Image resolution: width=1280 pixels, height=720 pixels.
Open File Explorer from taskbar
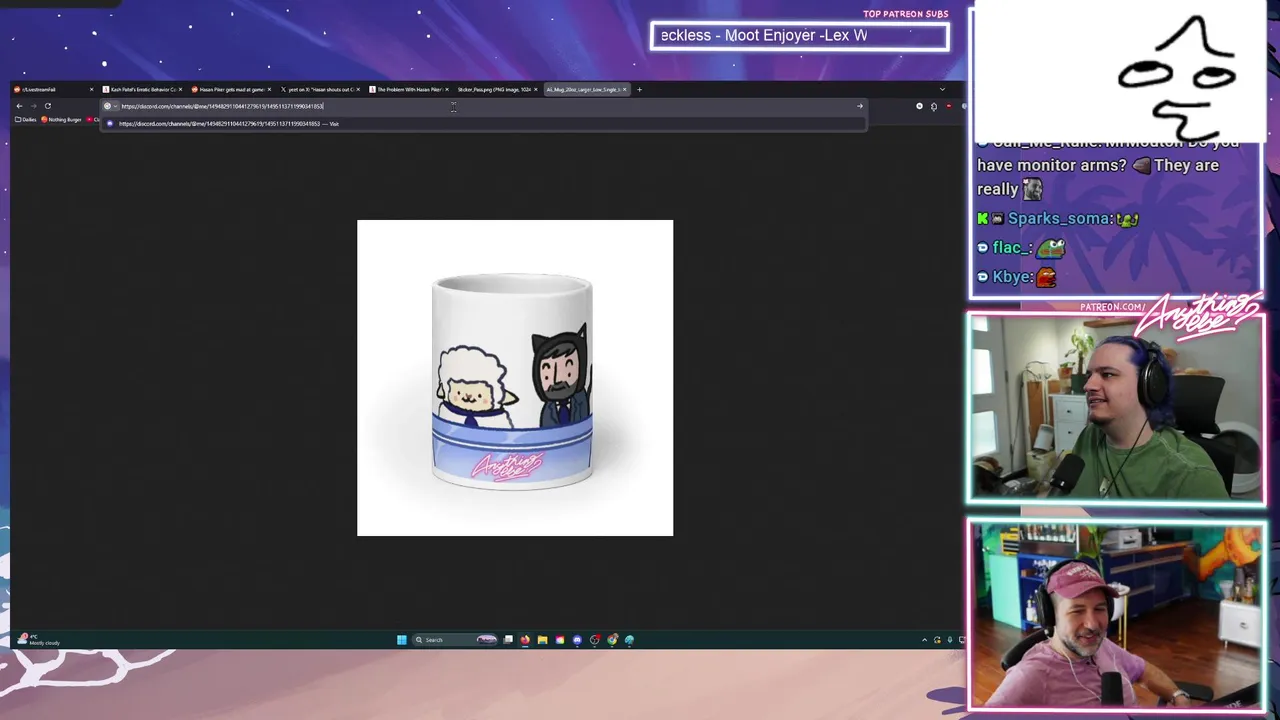click(542, 640)
